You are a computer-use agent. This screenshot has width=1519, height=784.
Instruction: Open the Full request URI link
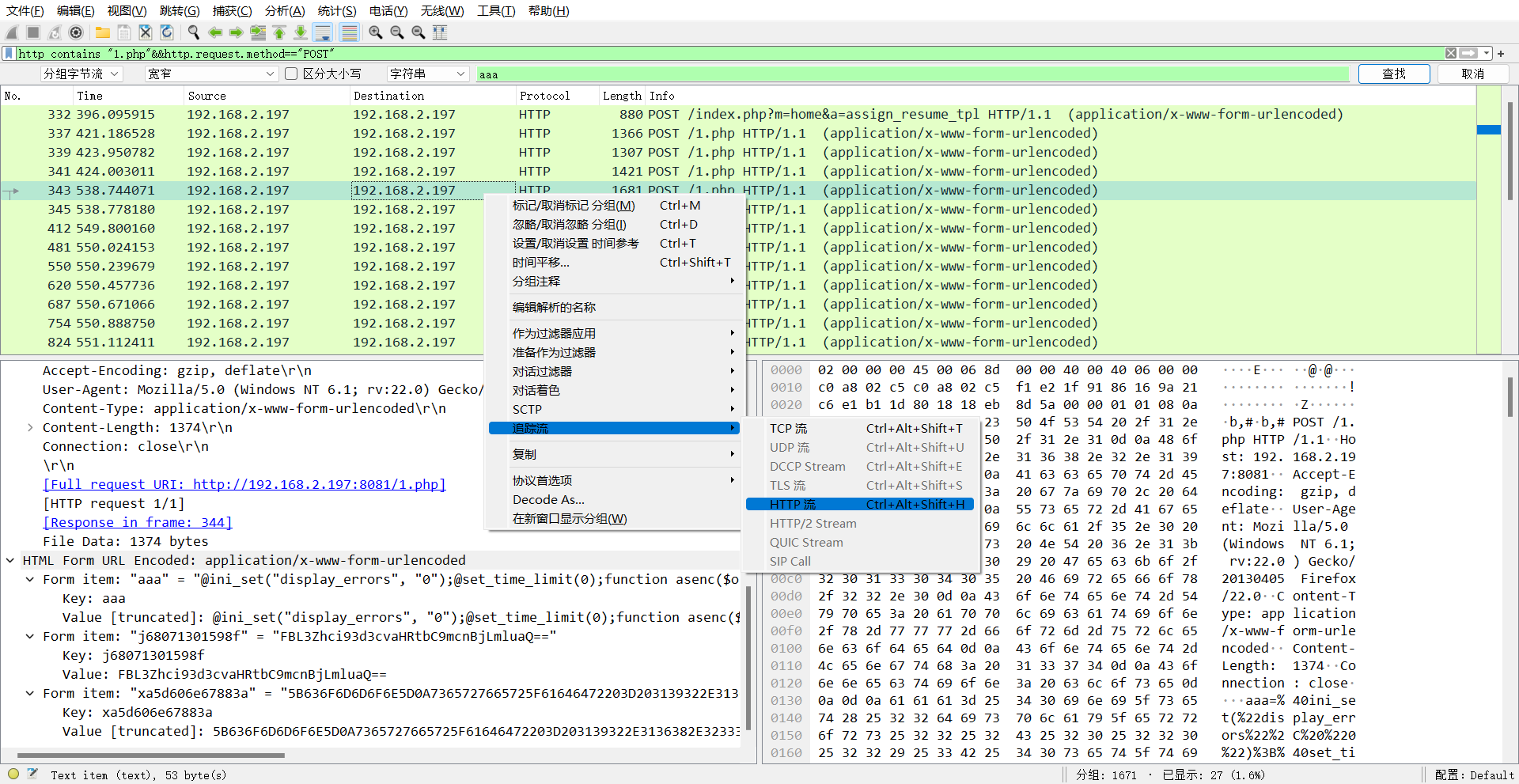point(244,484)
